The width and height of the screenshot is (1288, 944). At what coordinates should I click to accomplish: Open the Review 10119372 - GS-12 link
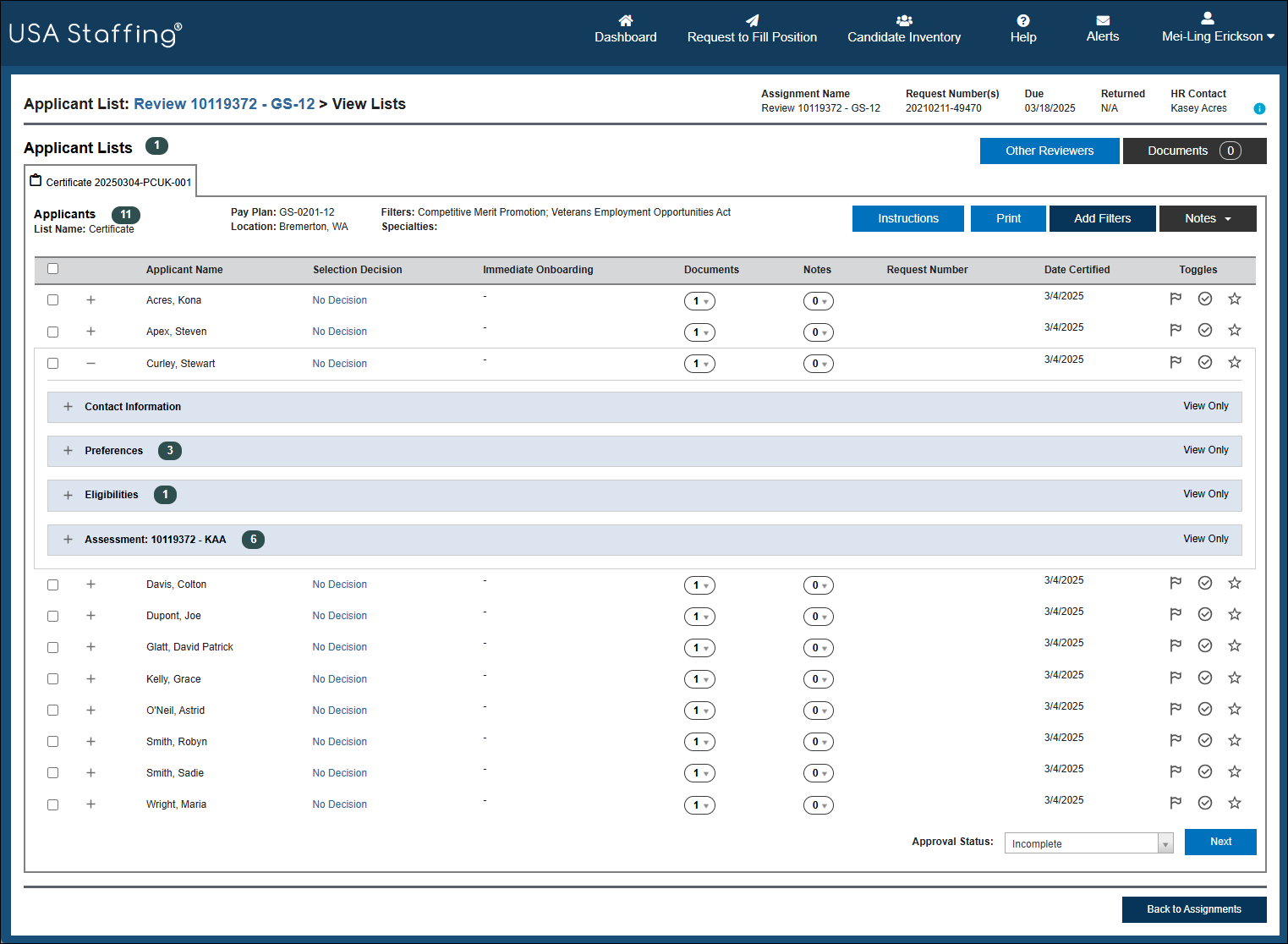click(x=224, y=104)
